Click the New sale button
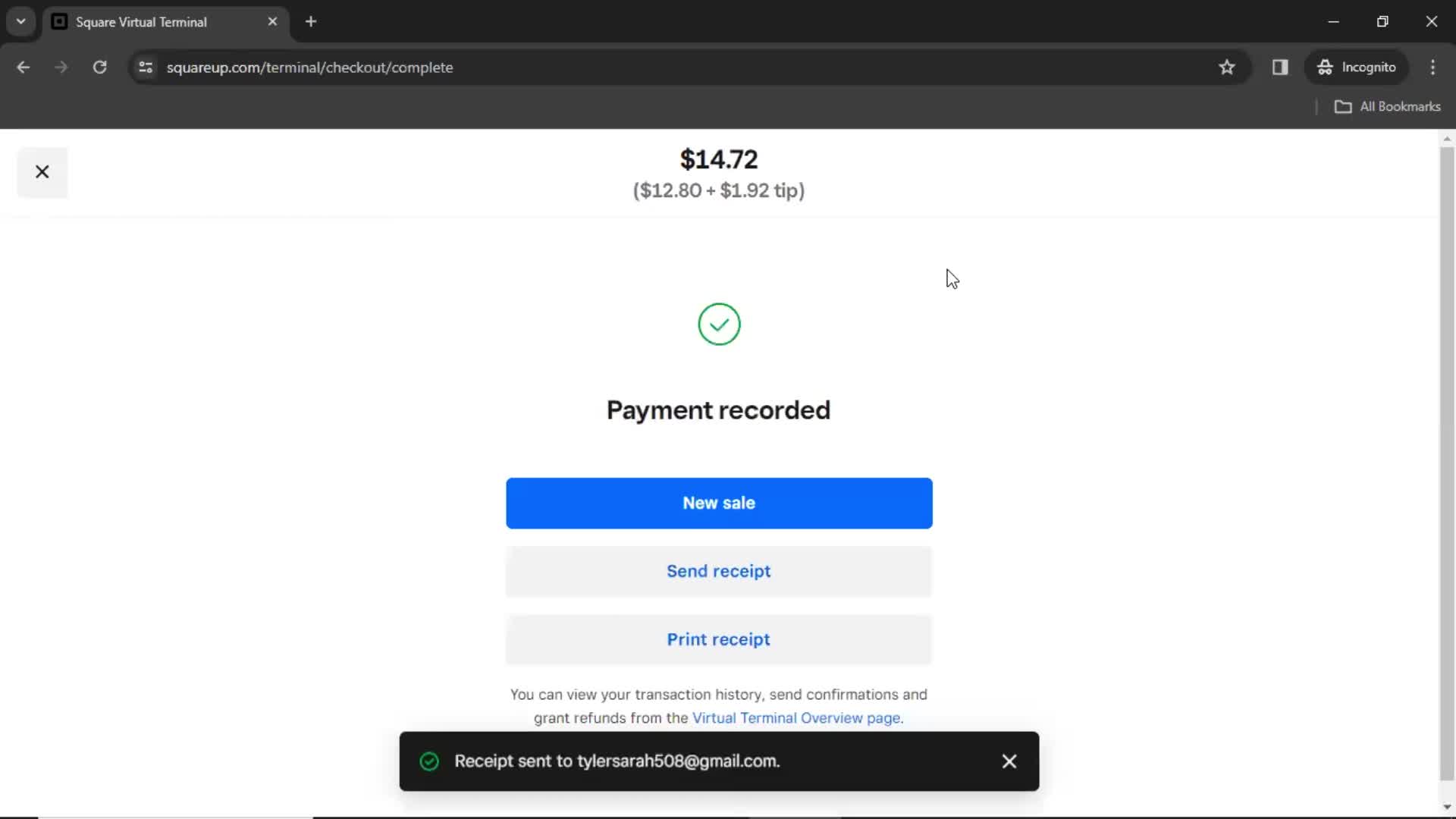This screenshot has height=819, width=1456. coord(718,502)
